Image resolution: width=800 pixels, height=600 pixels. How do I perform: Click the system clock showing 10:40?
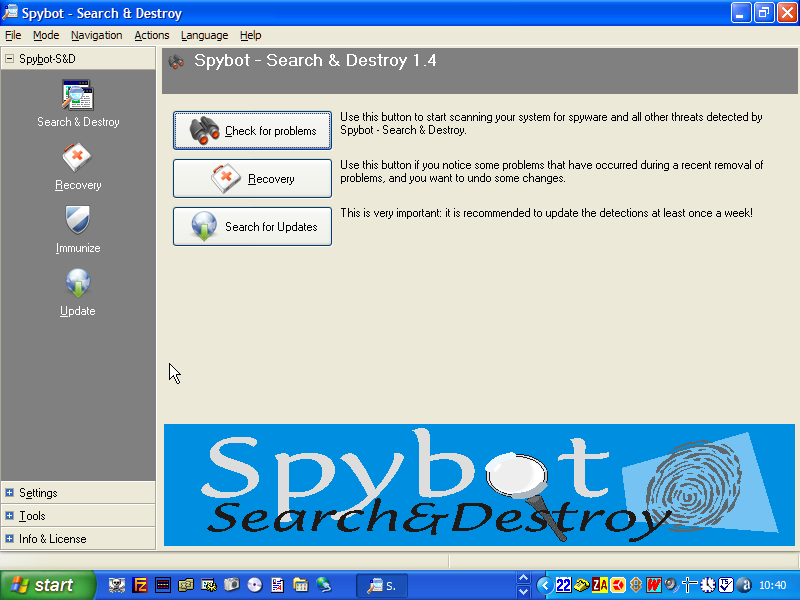772,585
